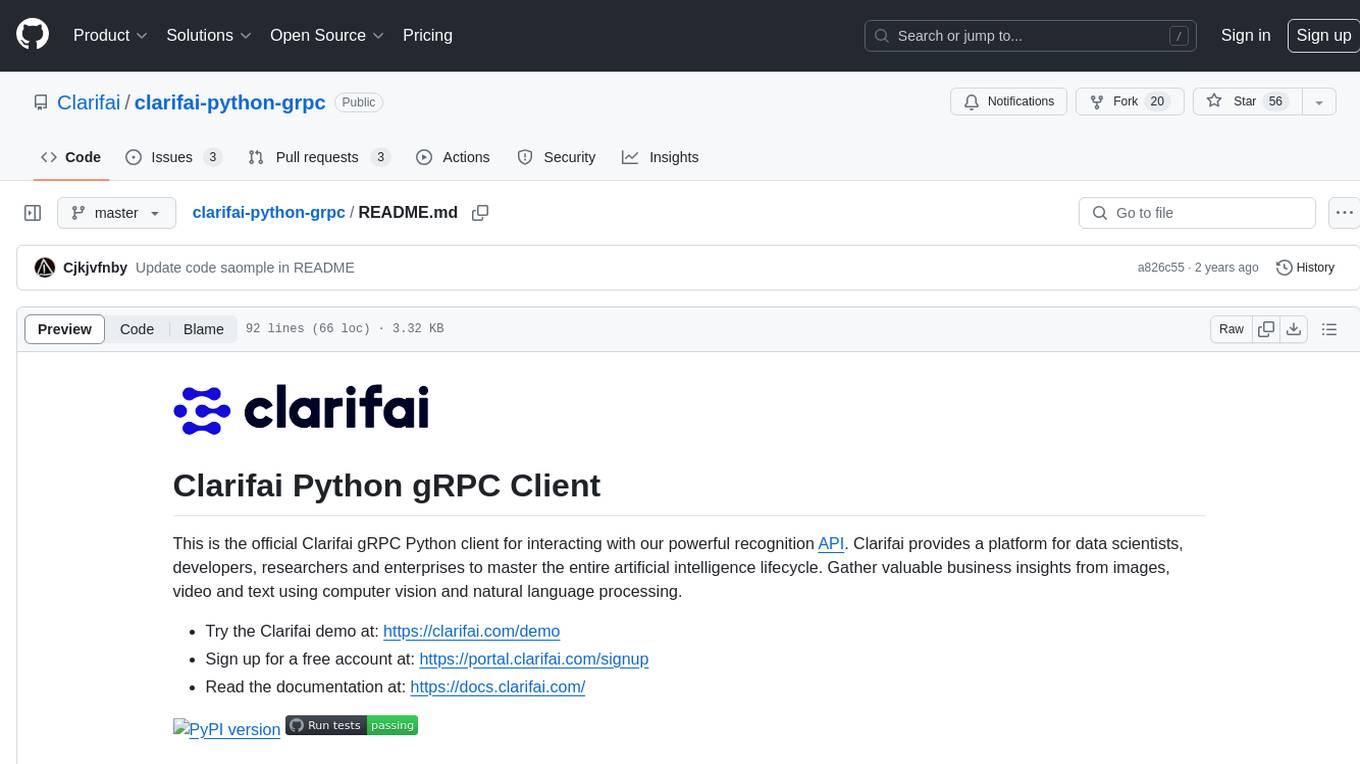Viewport: 1360px width, 764px height.
Task: Open the https://portal.clarifai.com/signup link
Action: (x=534, y=659)
